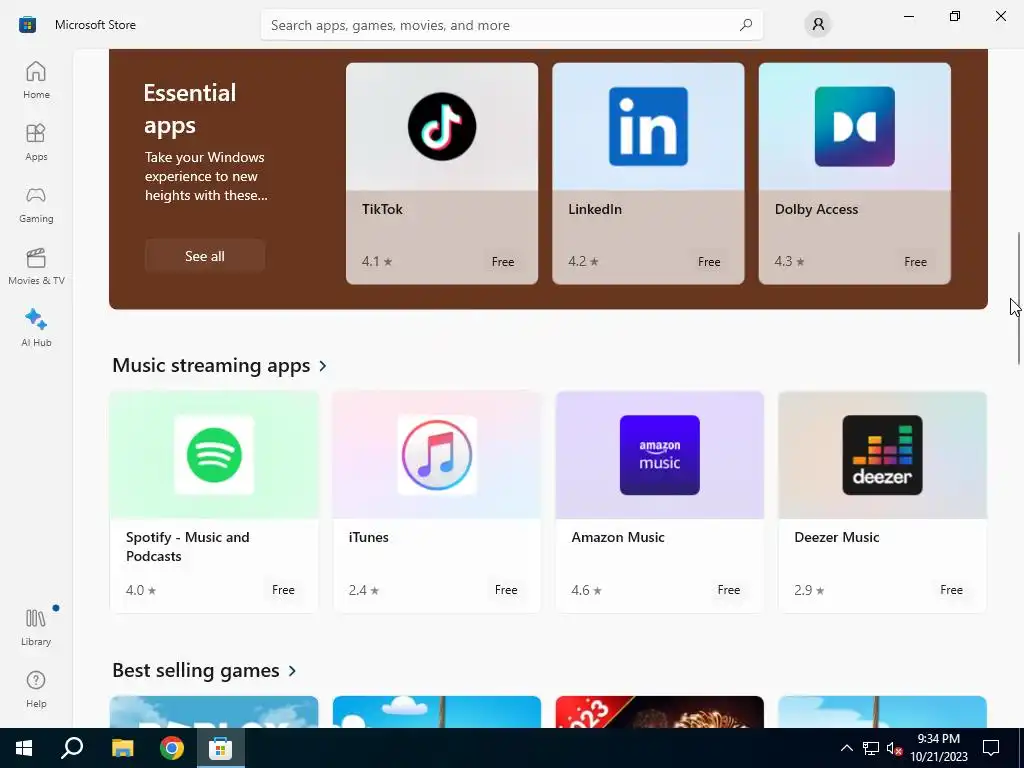Viewport: 1024px width, 768px height.
Task: Click Amazon Music's 4.6 star rating
Action: pyautogui.click(x=586, y=590)
